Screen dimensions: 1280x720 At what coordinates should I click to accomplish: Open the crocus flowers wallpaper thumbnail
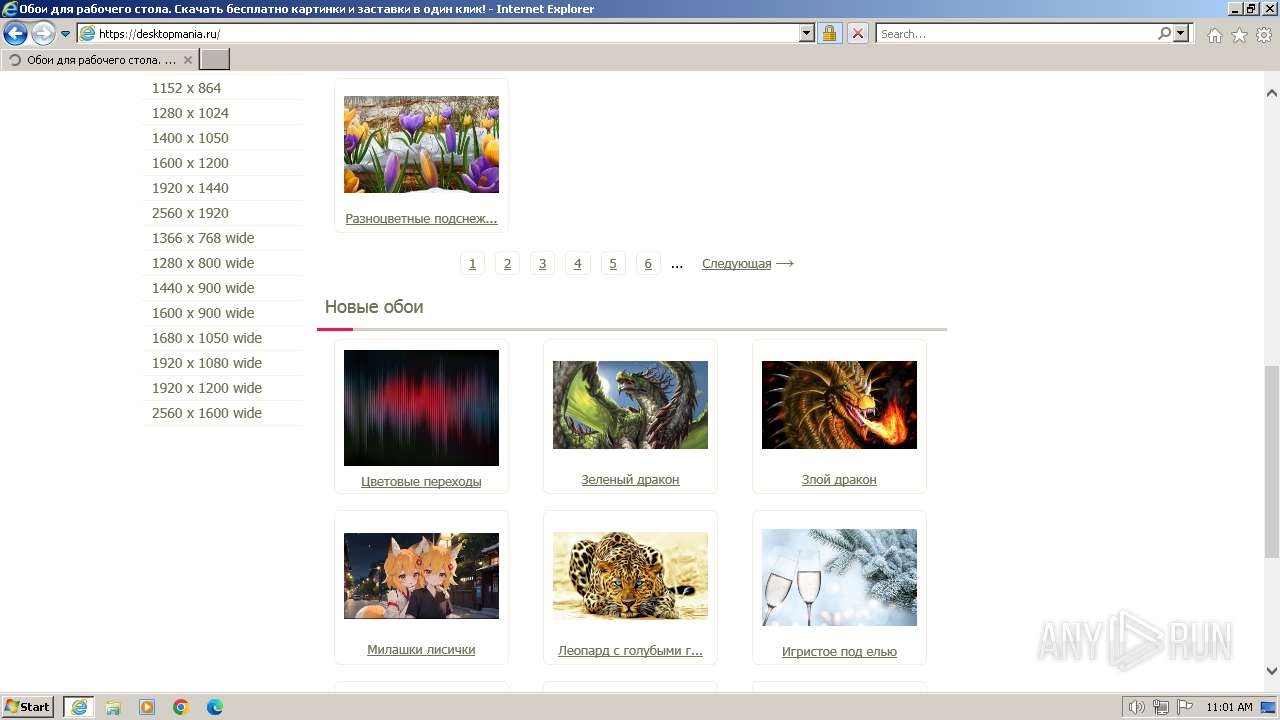[x=421, y=144]
